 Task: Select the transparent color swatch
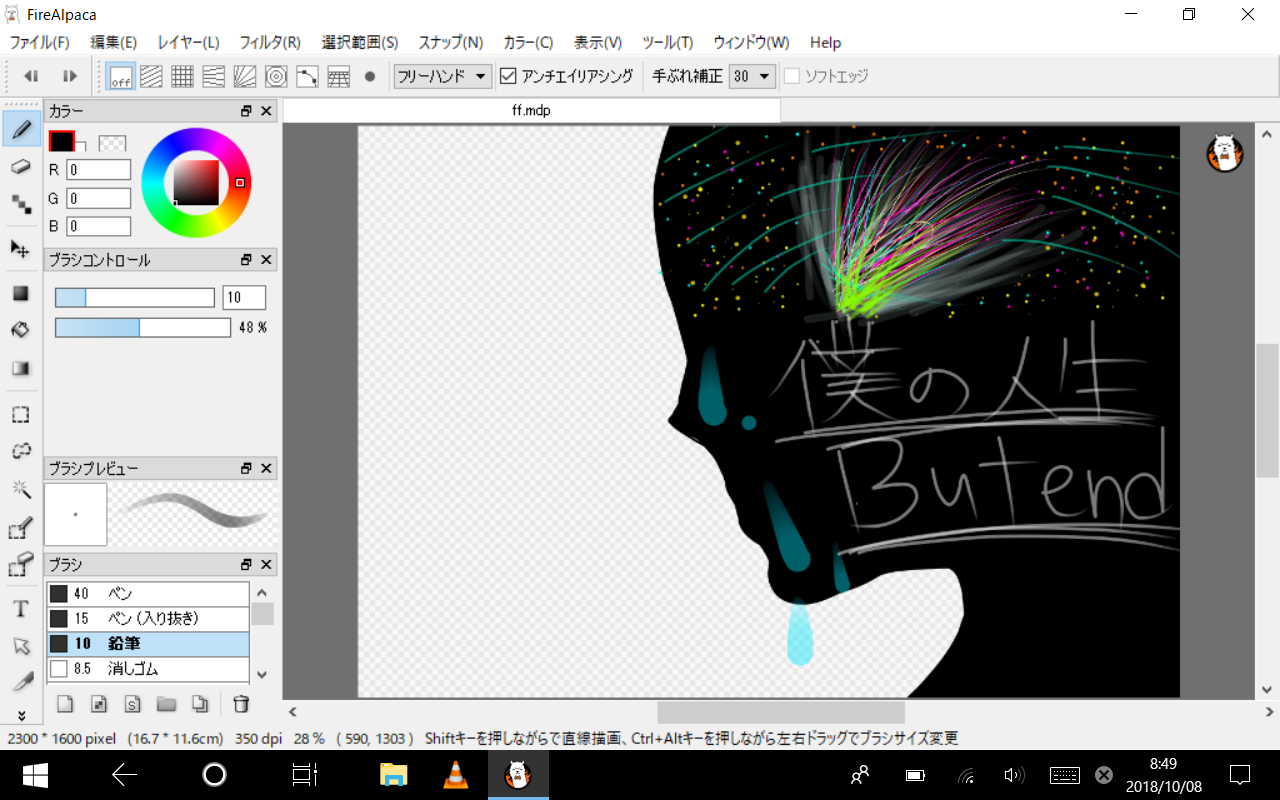coord(112,143)
